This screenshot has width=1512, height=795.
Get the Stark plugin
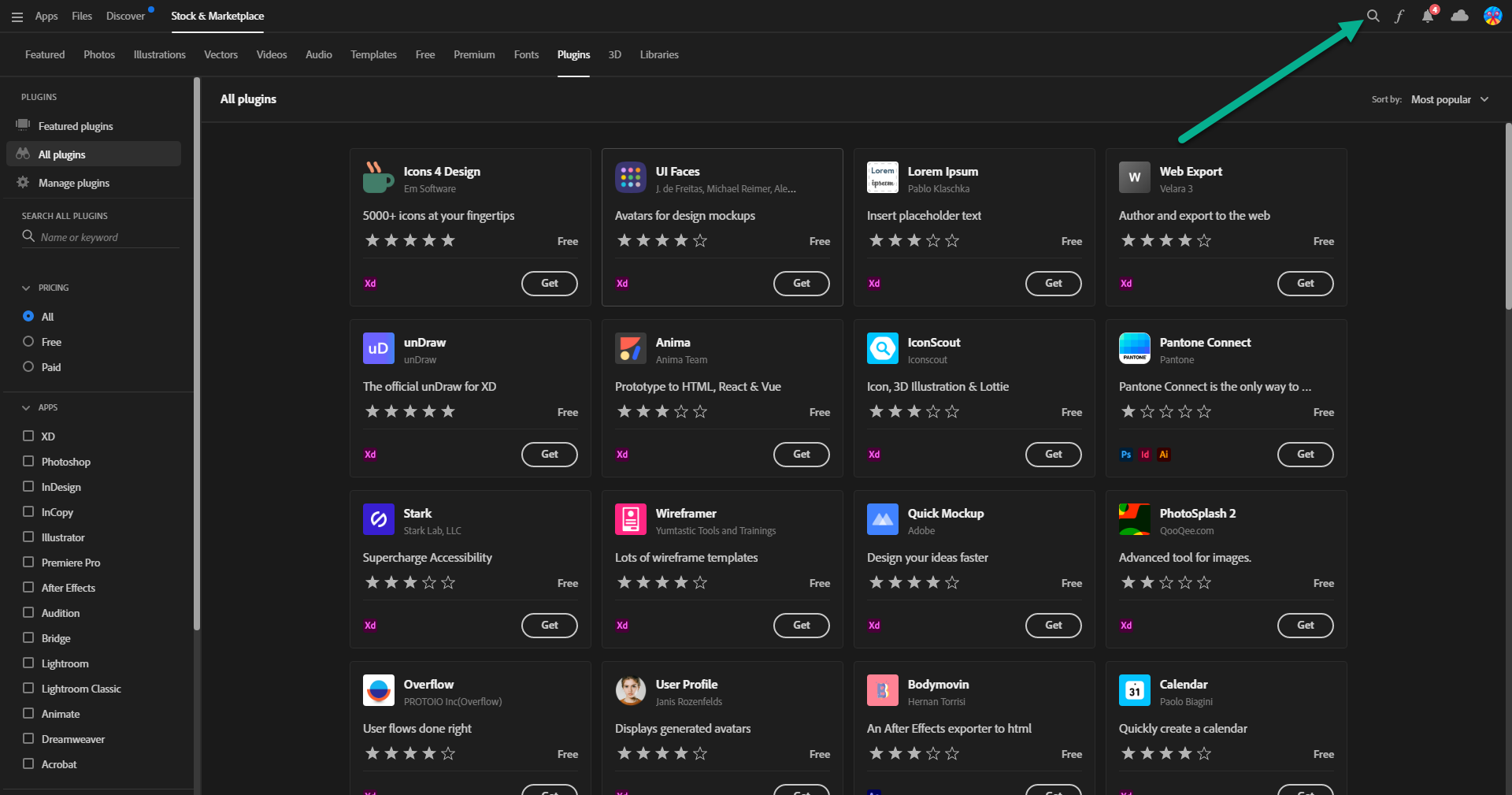[x=550, y=626]
